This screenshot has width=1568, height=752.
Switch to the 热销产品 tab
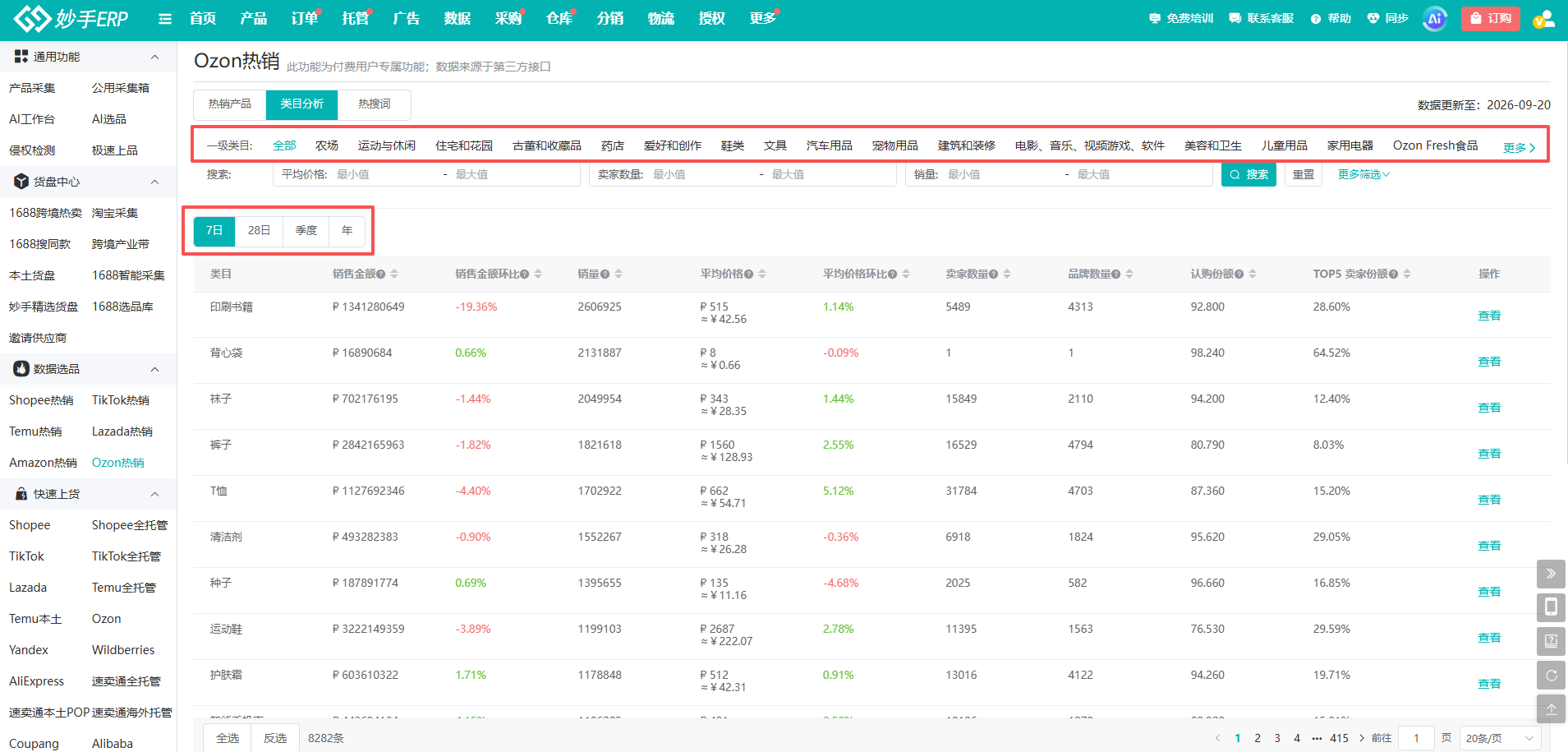pyautogui.click(x=230, y=104)
